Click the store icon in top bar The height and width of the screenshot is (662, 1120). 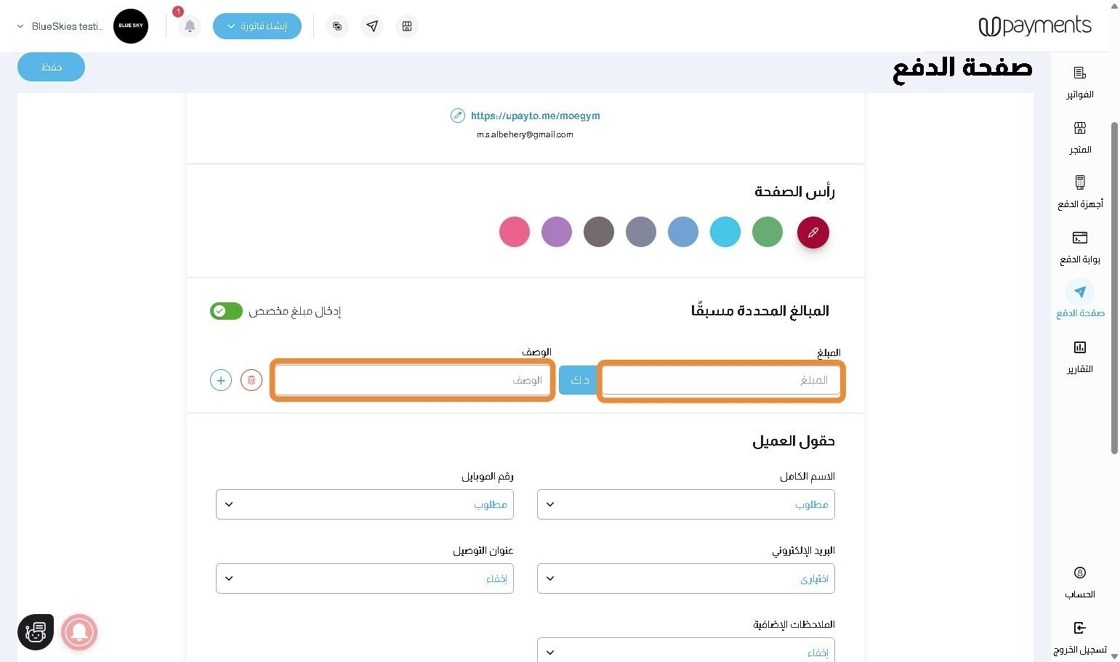tap(407, 27)
